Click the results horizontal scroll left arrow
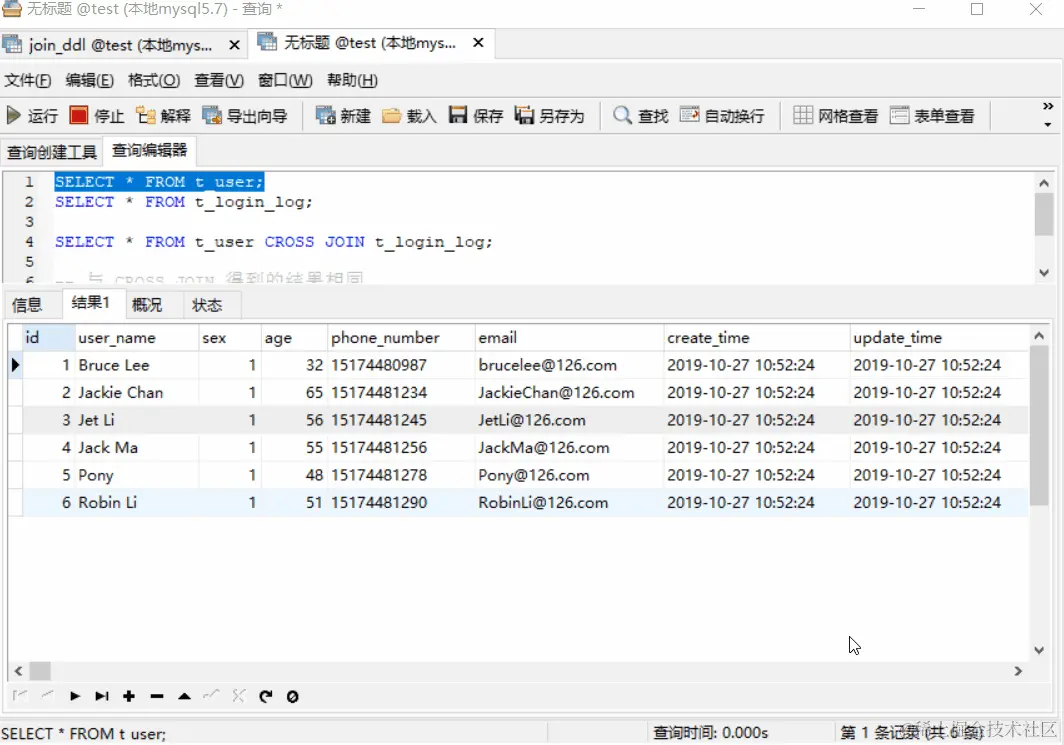 tap(18, 670)
